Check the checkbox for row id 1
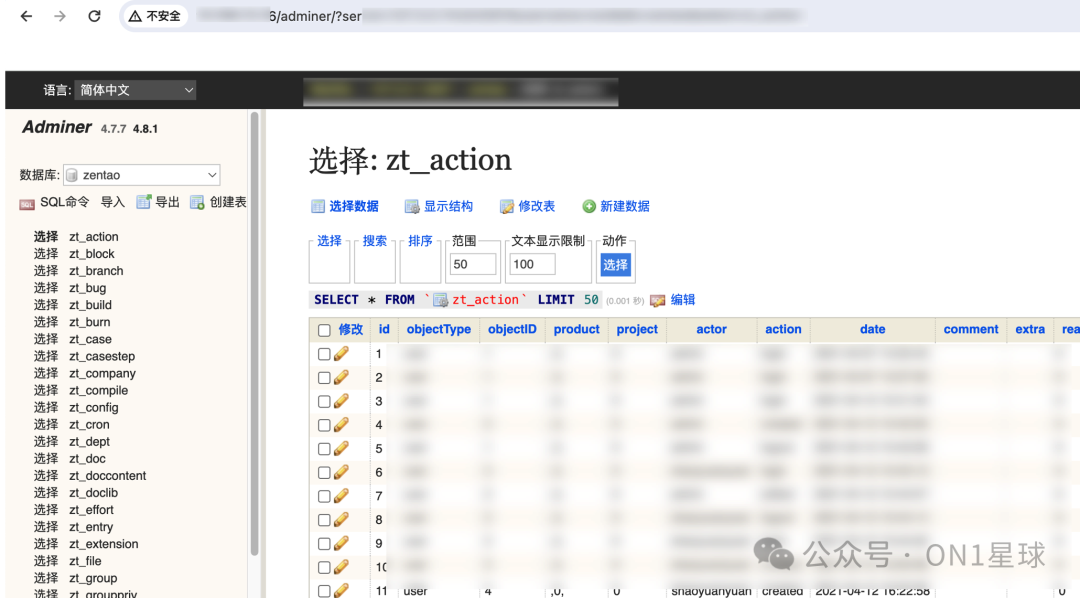The width and height of the screenshot is (1080, 598). point(324,354)
